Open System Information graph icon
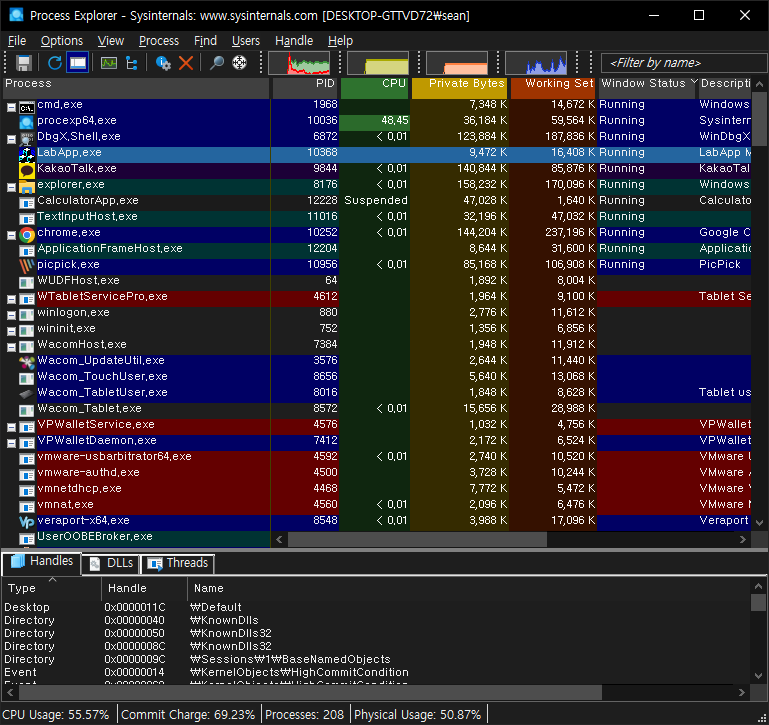769x725 pixels. (x=108, y=63)
